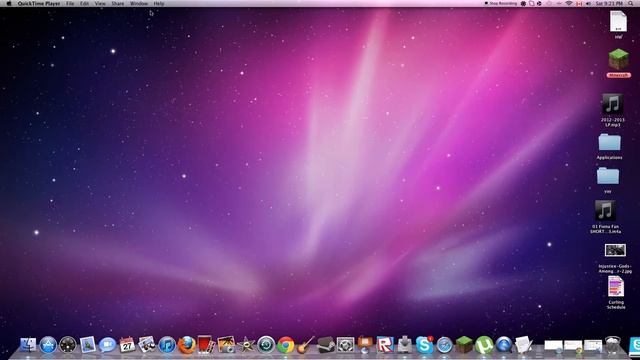Open Dashboard from the dock

(x=68, y=345)
